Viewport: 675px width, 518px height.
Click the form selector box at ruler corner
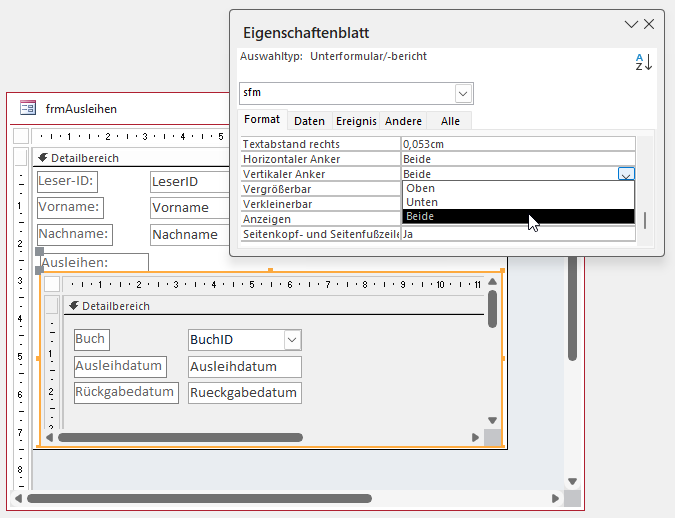(x=20, y=136)
